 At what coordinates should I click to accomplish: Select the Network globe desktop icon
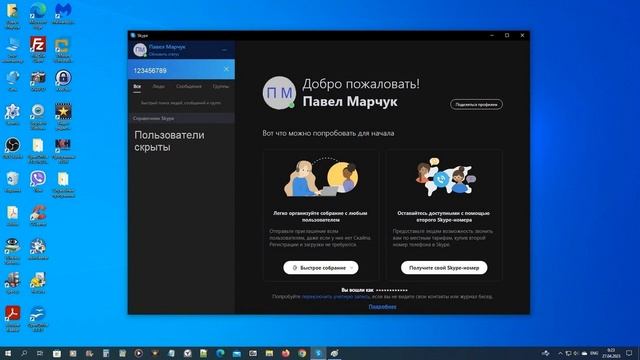click(12, 80)
